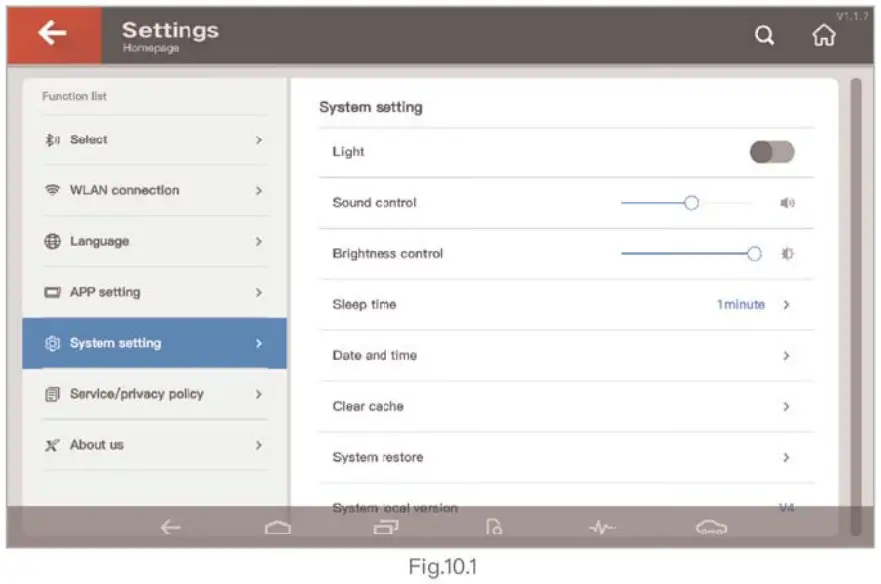Tap the pulse waveform icon in bottom bar
The image size is (881, 584).
[602, 527]
